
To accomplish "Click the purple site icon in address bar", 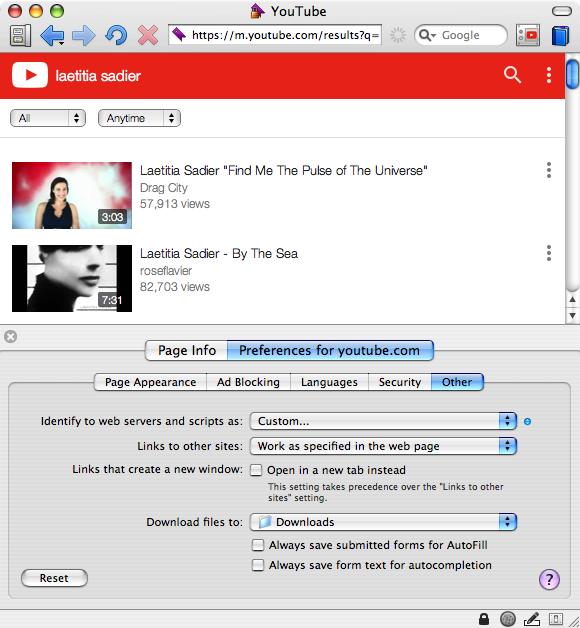I will tap(179, 35).
